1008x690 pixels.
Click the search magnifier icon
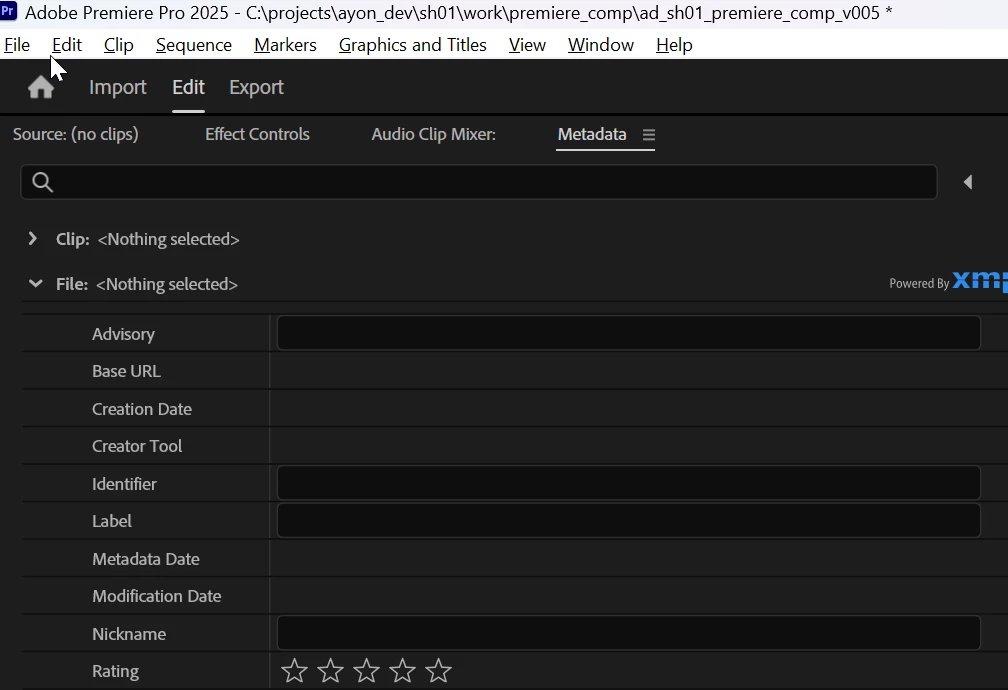pyautogui.click(x=42, y=183)
